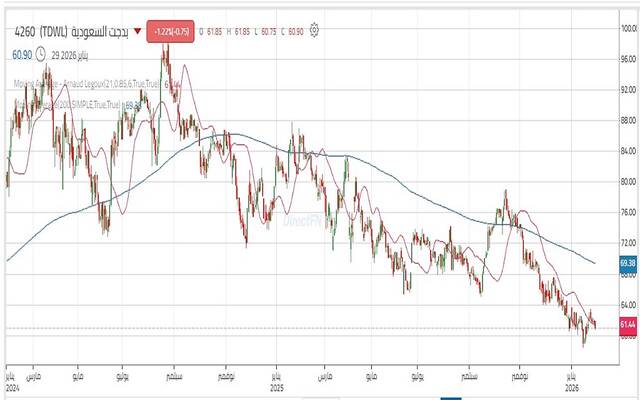
Task: Click the 96.00 price axis label
Action: click(628, 59)
